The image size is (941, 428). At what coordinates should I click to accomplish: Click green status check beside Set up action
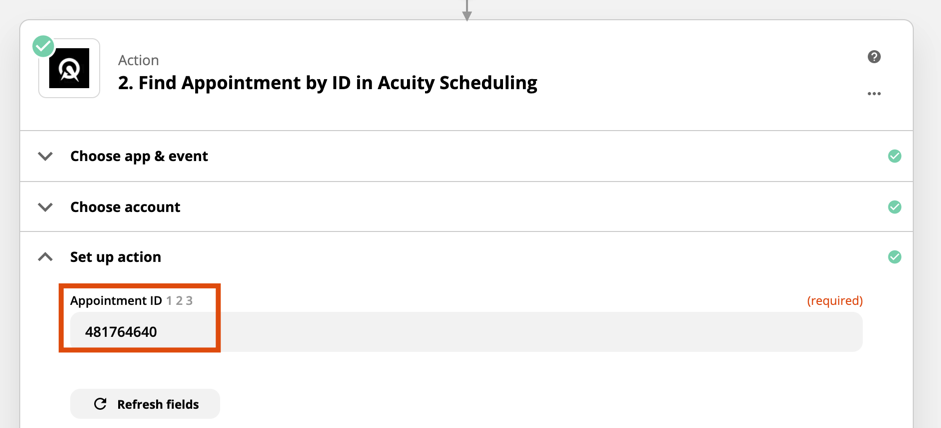click(894, 257)
